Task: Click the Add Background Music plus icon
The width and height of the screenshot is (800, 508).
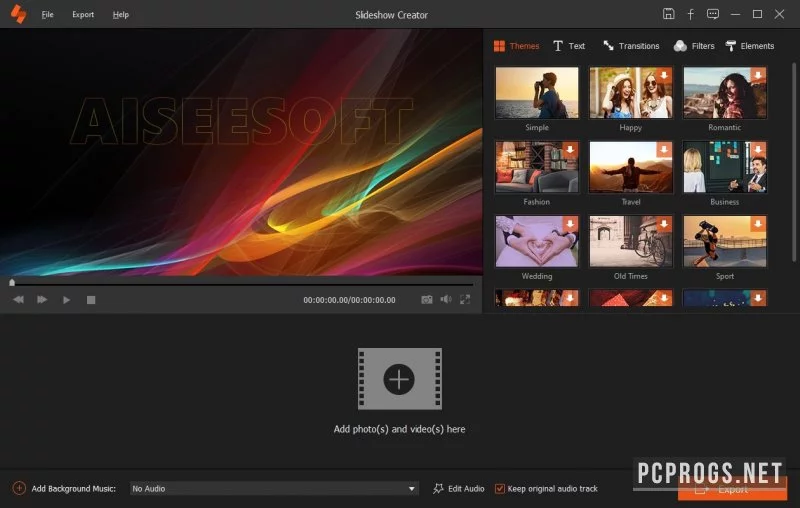Action: (x=19, y=488)
